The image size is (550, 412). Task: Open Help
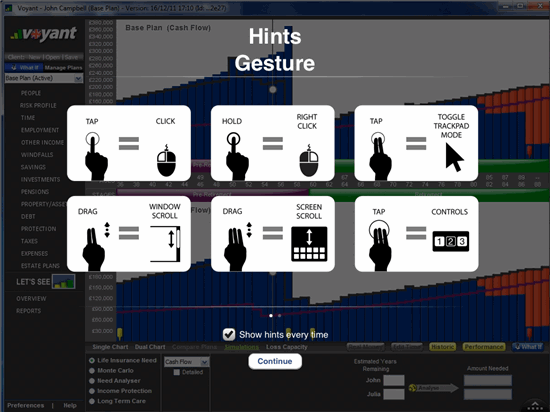[70, 405]
